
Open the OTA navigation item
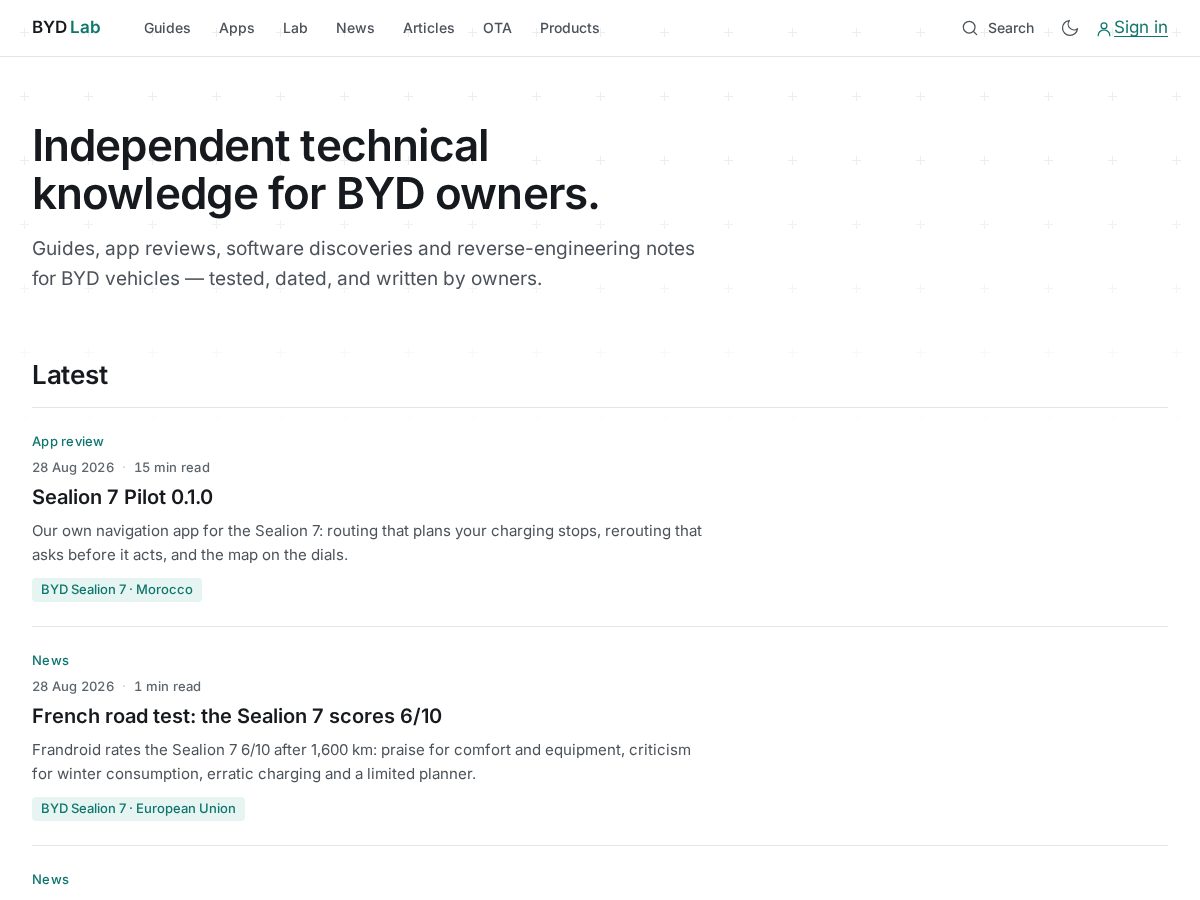(x=497, y=28)
